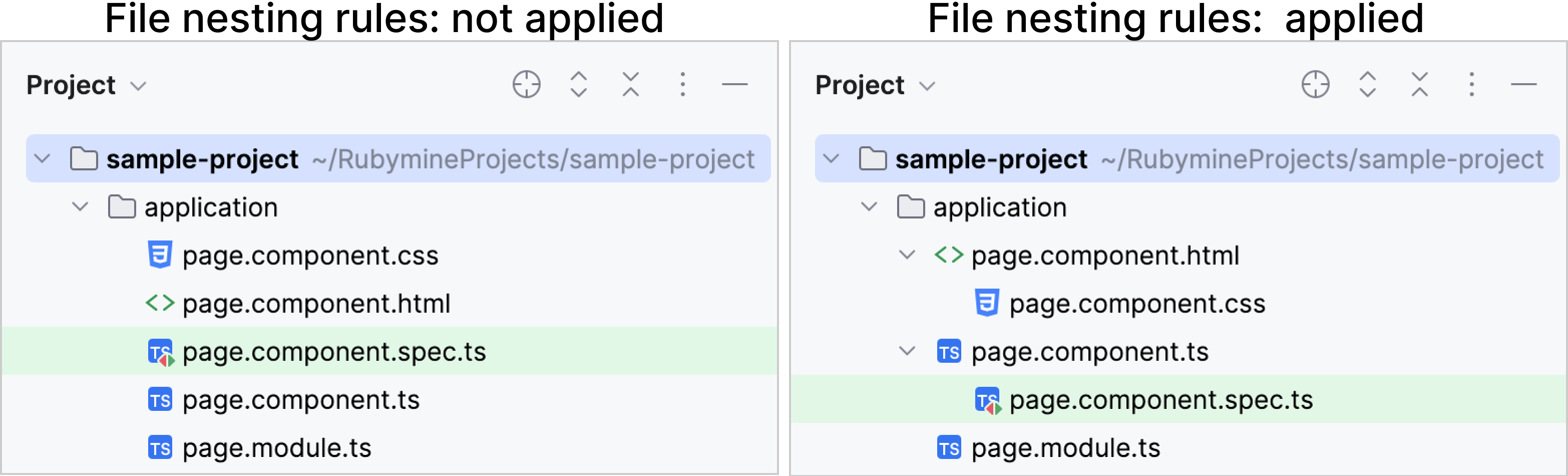Viewport: 1568px width, 476px height.
Task: Collapse the application folder in left panel
Action: pos(79,207)
